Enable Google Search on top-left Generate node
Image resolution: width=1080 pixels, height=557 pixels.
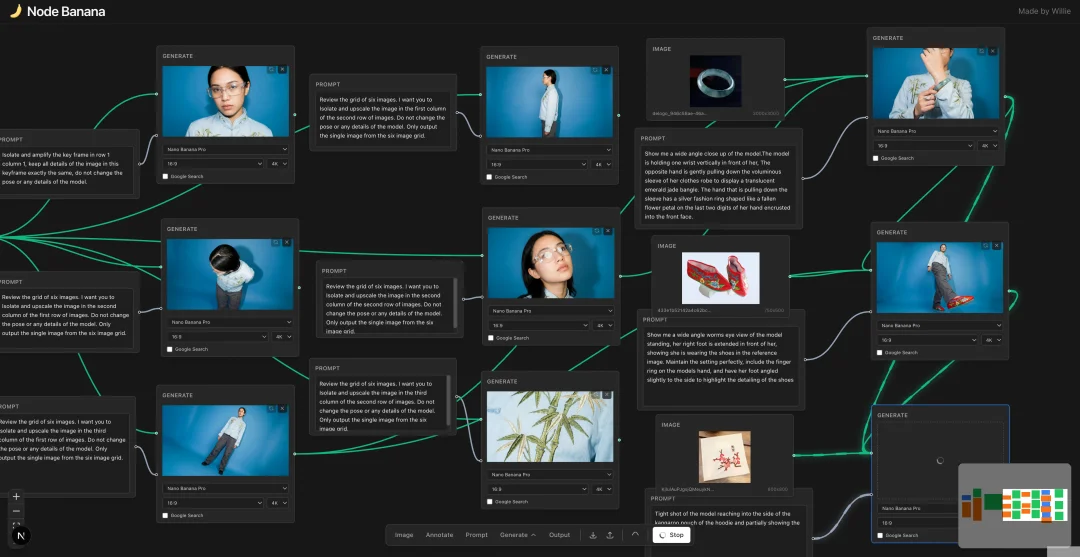(166, 177)
